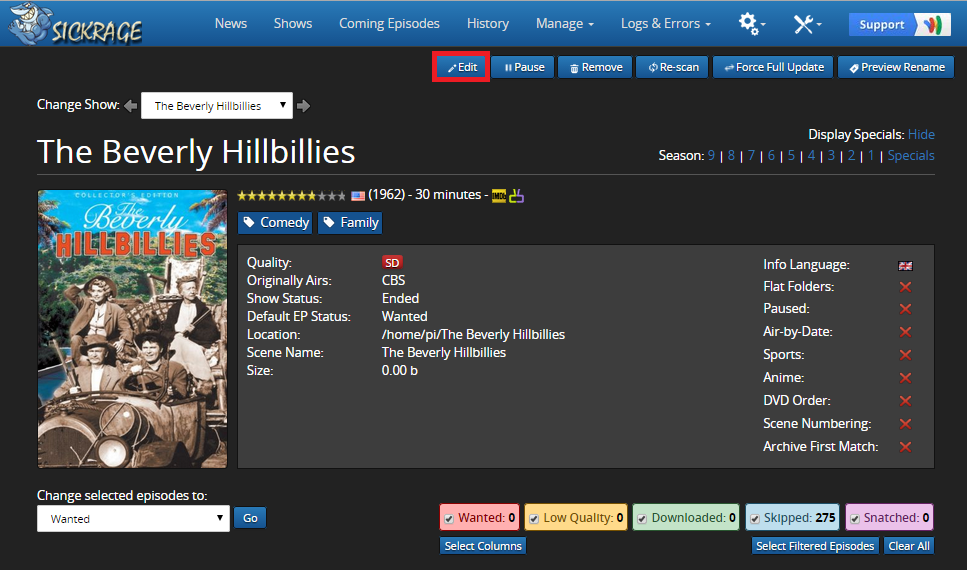
Task: Open the gear settings menu
Action: tap(750, 23)
